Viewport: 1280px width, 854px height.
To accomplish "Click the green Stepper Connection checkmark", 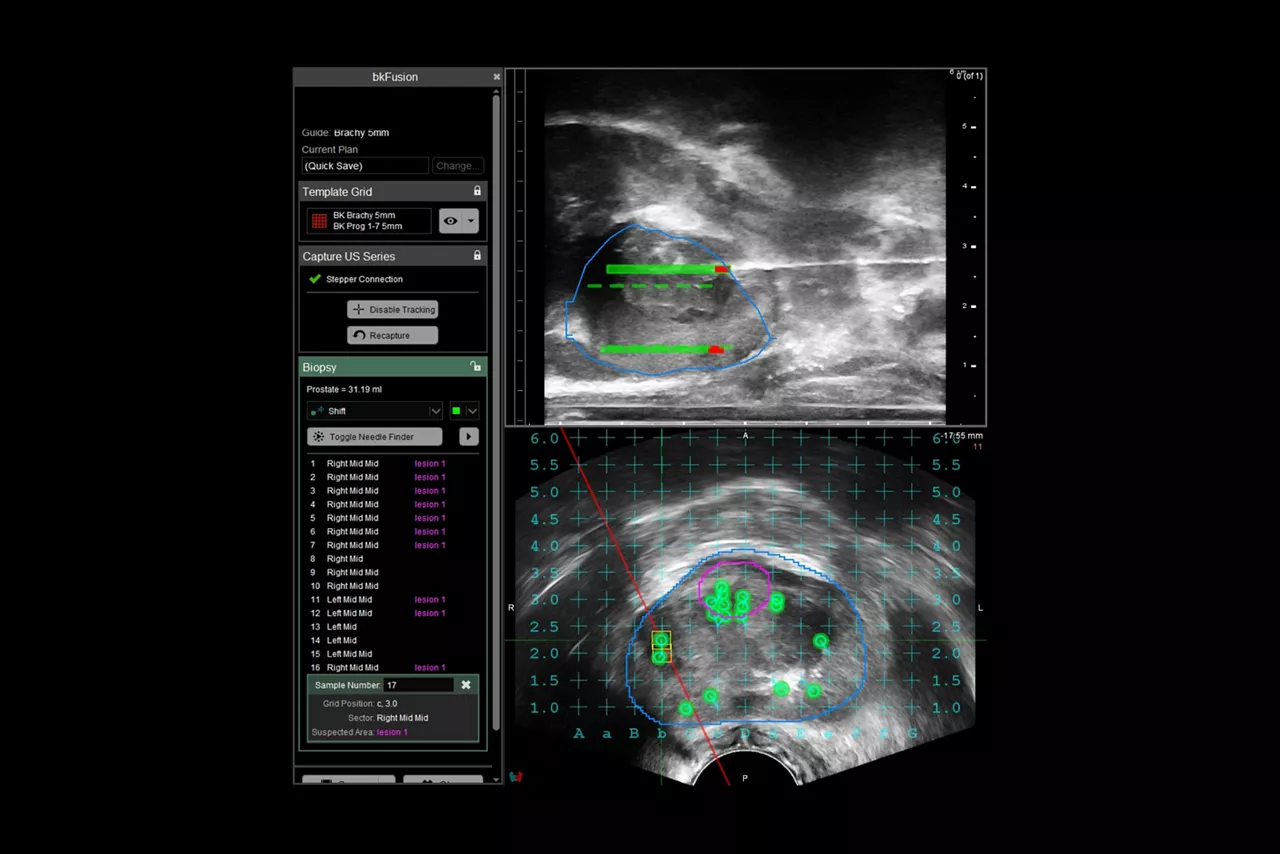I will point(315,279).
